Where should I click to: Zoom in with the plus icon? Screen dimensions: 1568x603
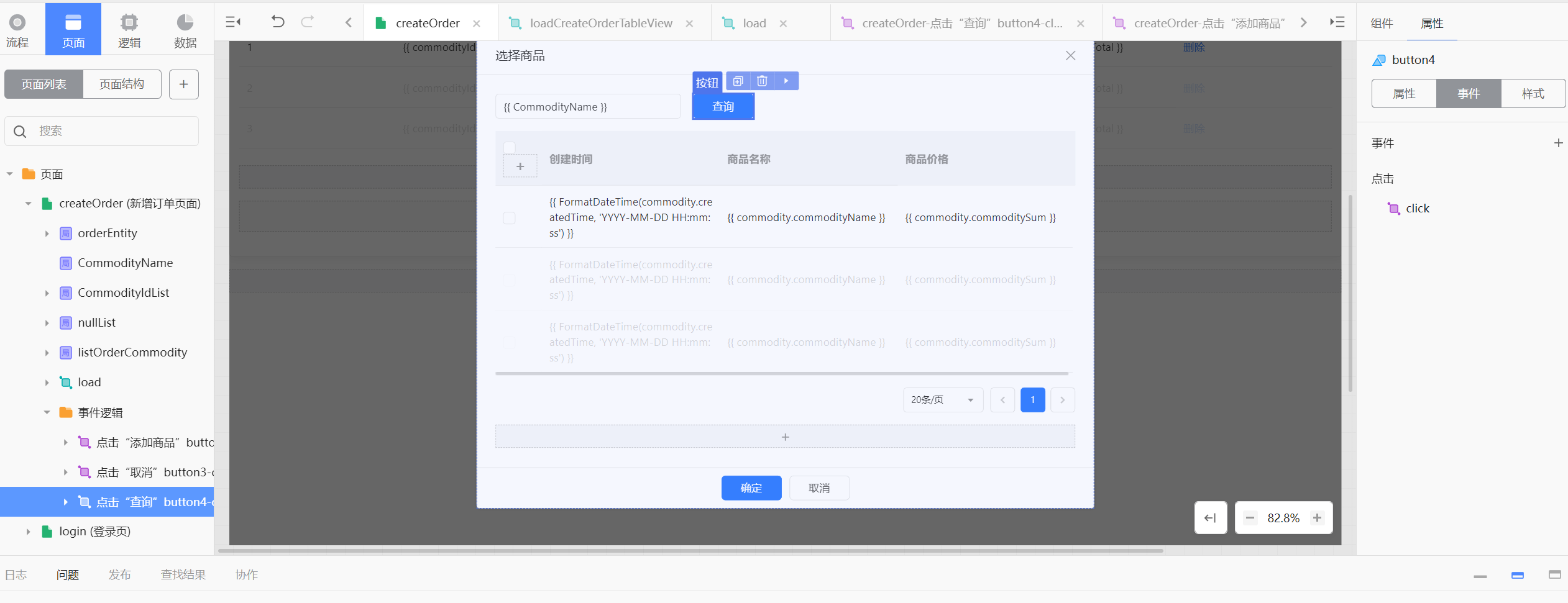(1317, 518)
